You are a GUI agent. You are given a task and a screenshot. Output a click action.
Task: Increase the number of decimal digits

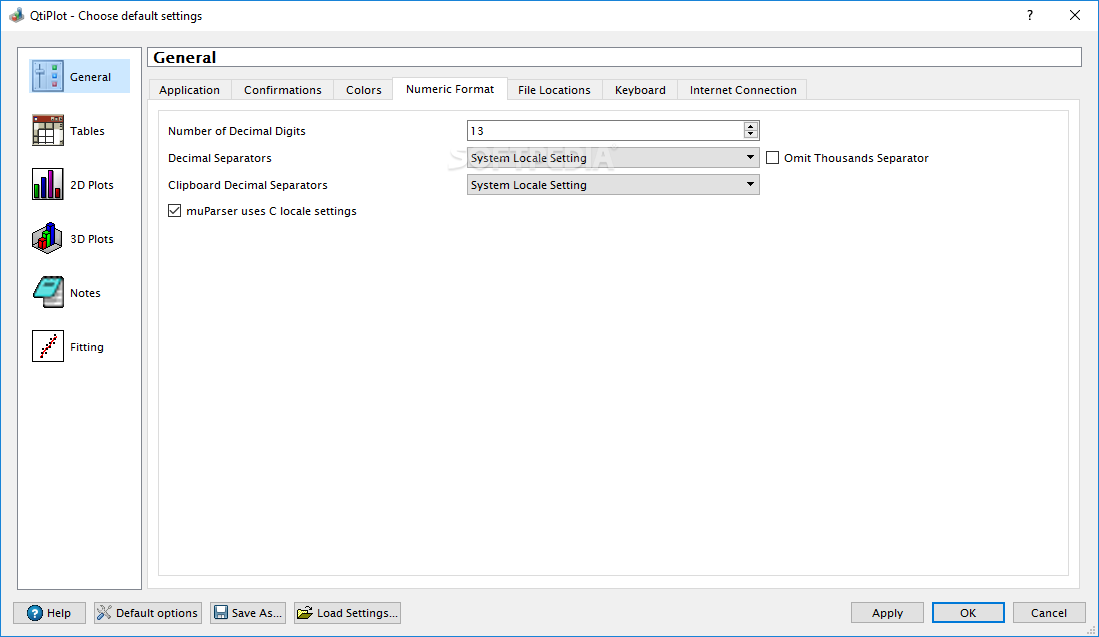751,126
